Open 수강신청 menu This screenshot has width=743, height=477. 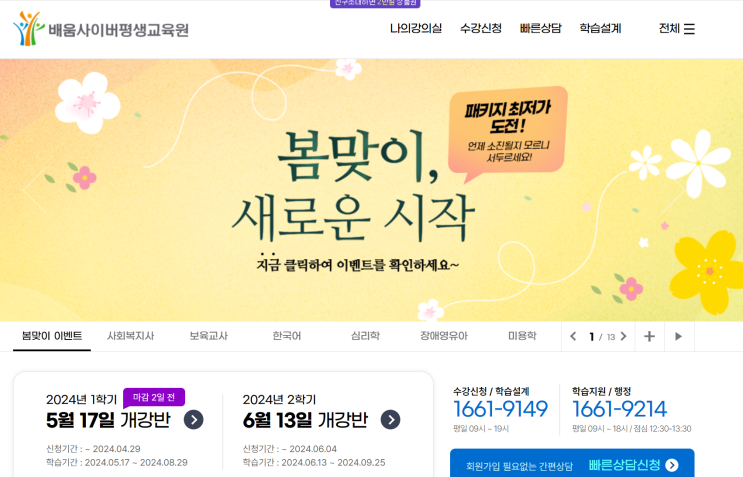pyautogui.click(x=481, y=28)
